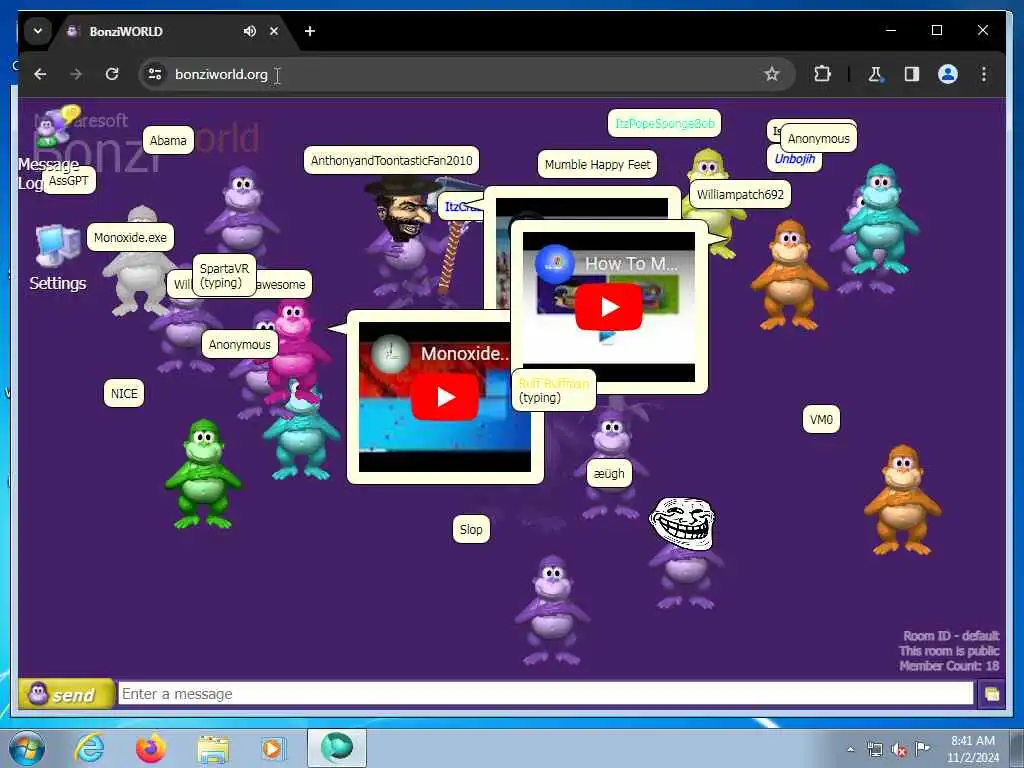1024x768 pixels.
Task: Focus the Enter a message field
Action: [545, 694]
